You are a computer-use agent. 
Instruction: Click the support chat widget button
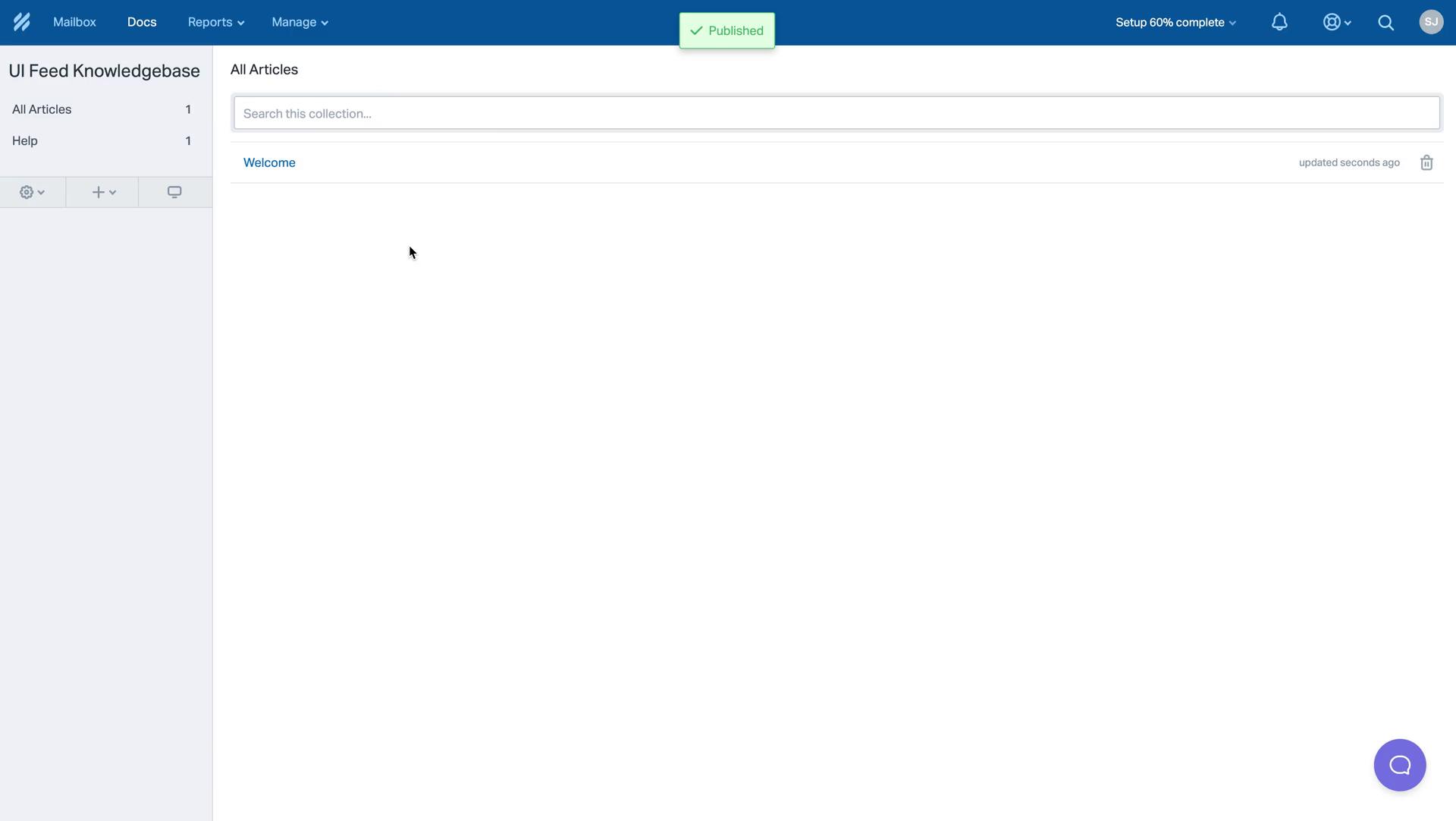1400,765
